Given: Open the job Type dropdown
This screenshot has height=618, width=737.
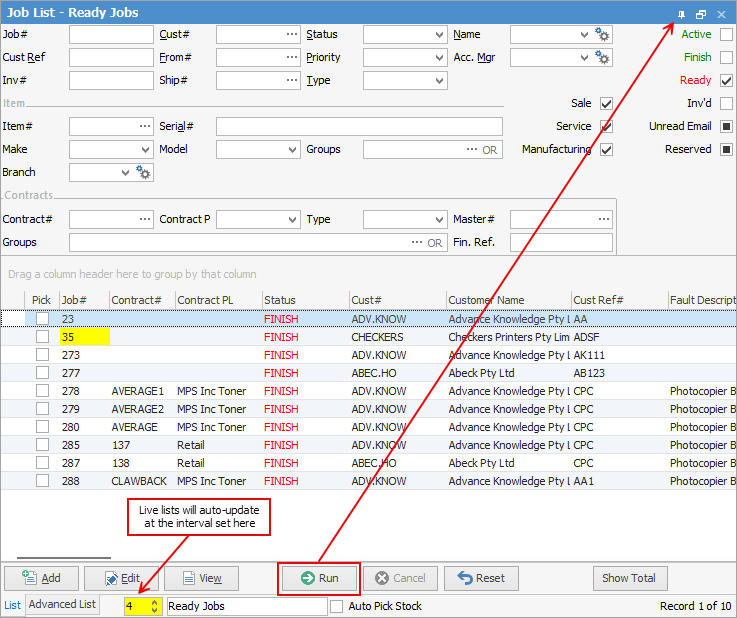Looking at the screenshot, I should pos(439,80).
